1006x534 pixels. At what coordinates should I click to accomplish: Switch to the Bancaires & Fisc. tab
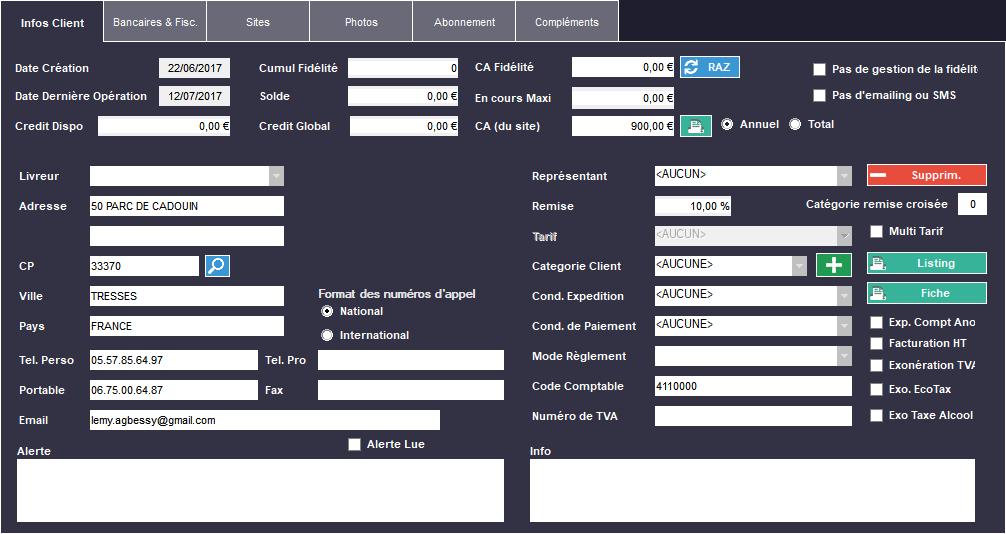155,22
